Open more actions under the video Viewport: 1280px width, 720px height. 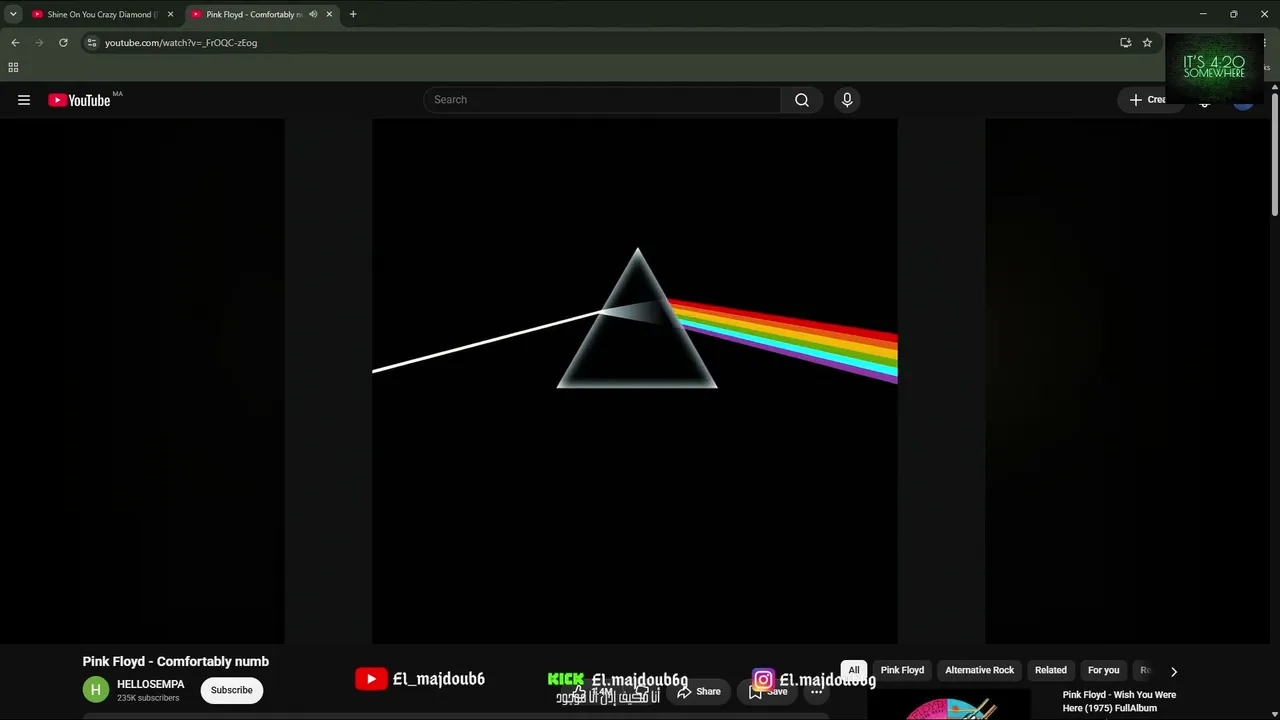click(x=817, y=691)
